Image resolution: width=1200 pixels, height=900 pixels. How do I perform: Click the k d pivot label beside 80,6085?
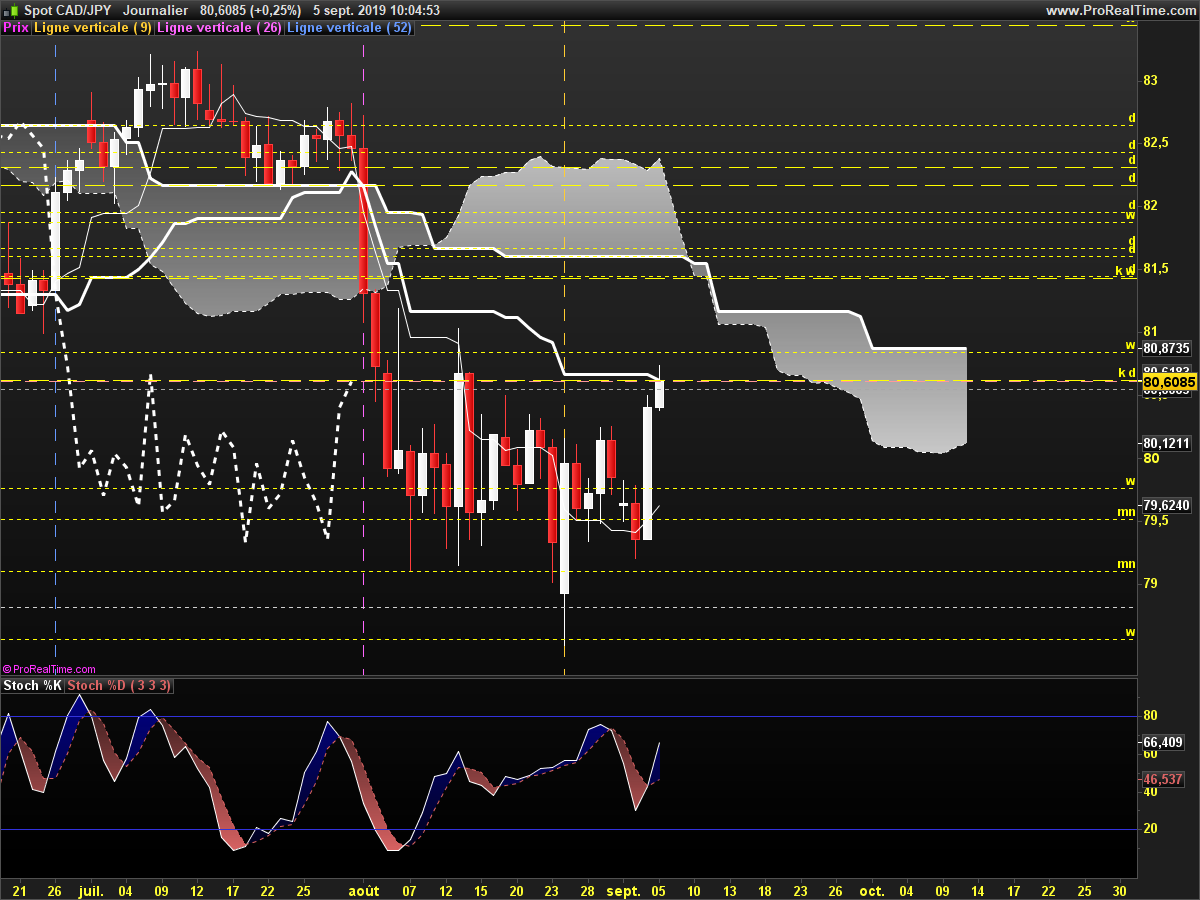tap(1126, 373)
